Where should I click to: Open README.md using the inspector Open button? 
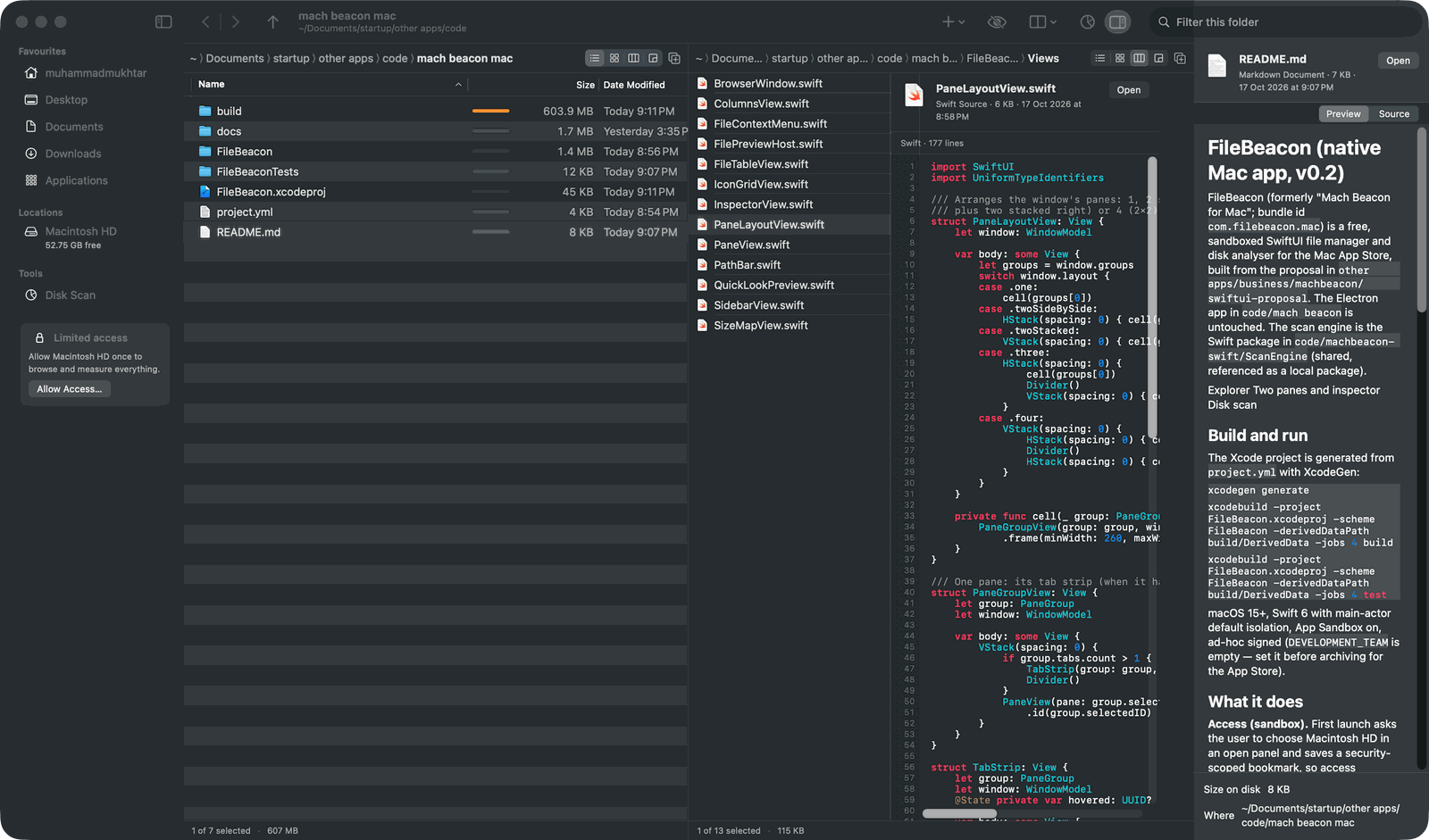pos(1398,61)
